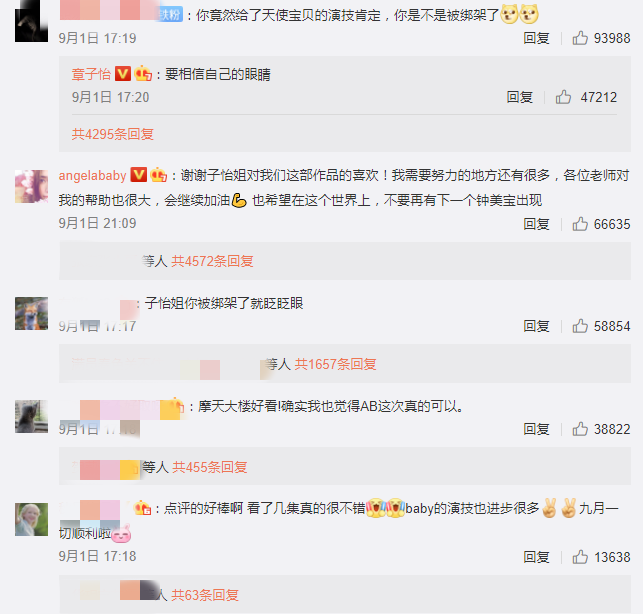Screen dimensions: 643x614
Task: Open angelababy's profile name link
Action: pos(92,176)
